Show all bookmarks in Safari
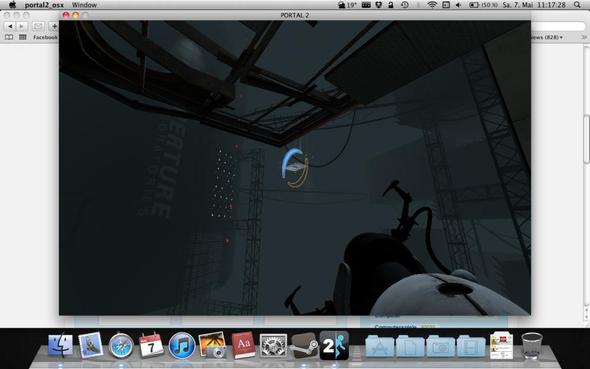This screenshot has height=369, width=590. point(9,37)
